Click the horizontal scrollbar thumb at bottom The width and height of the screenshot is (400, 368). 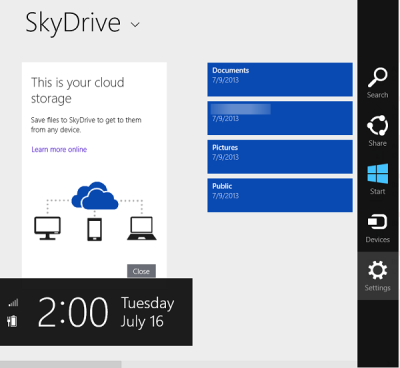61,364
